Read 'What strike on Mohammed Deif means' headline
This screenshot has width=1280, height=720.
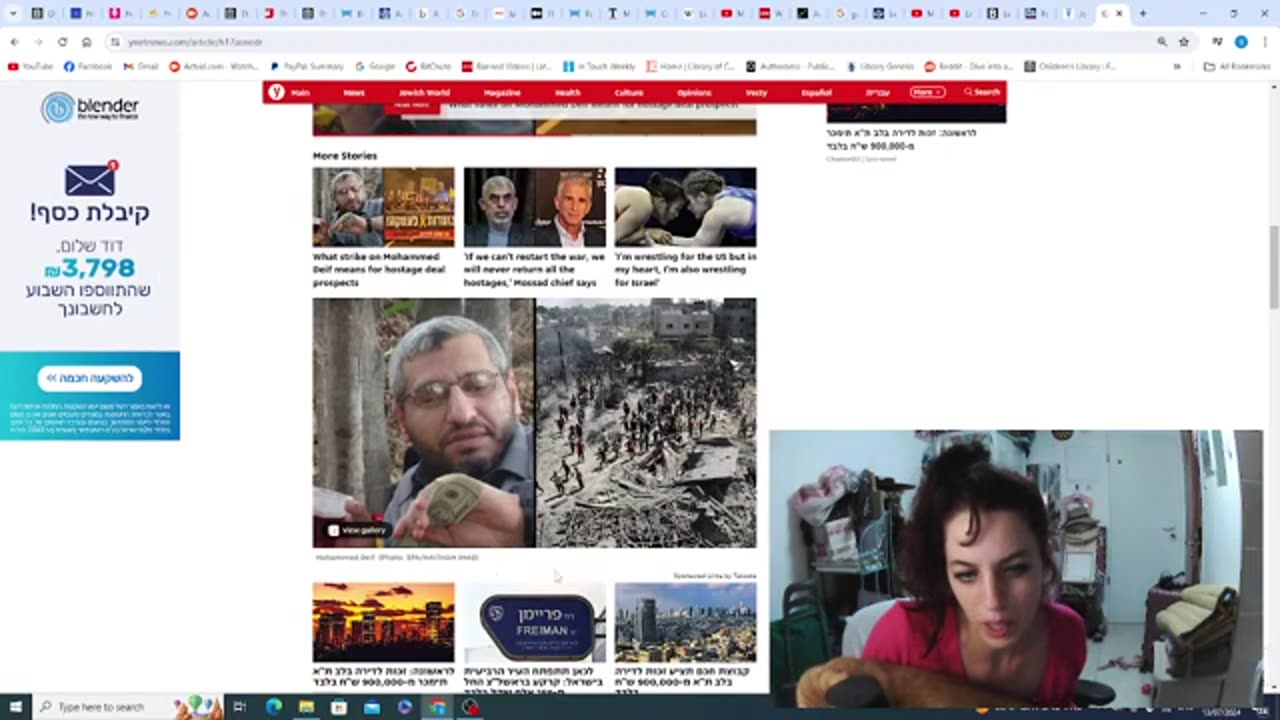tap(380, 270)
